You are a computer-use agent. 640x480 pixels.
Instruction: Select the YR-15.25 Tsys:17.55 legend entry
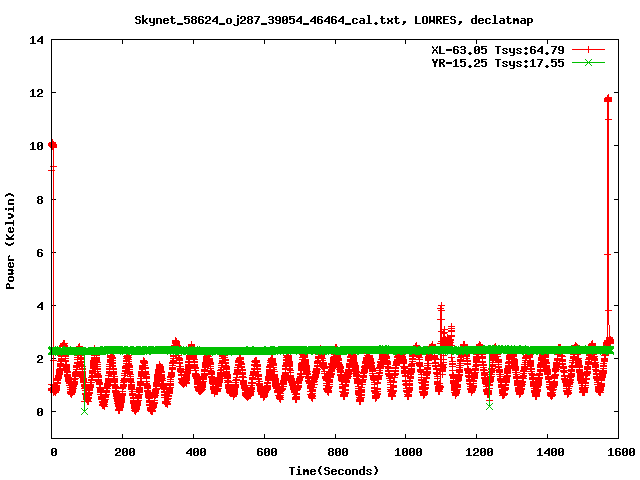pos(498,63)
